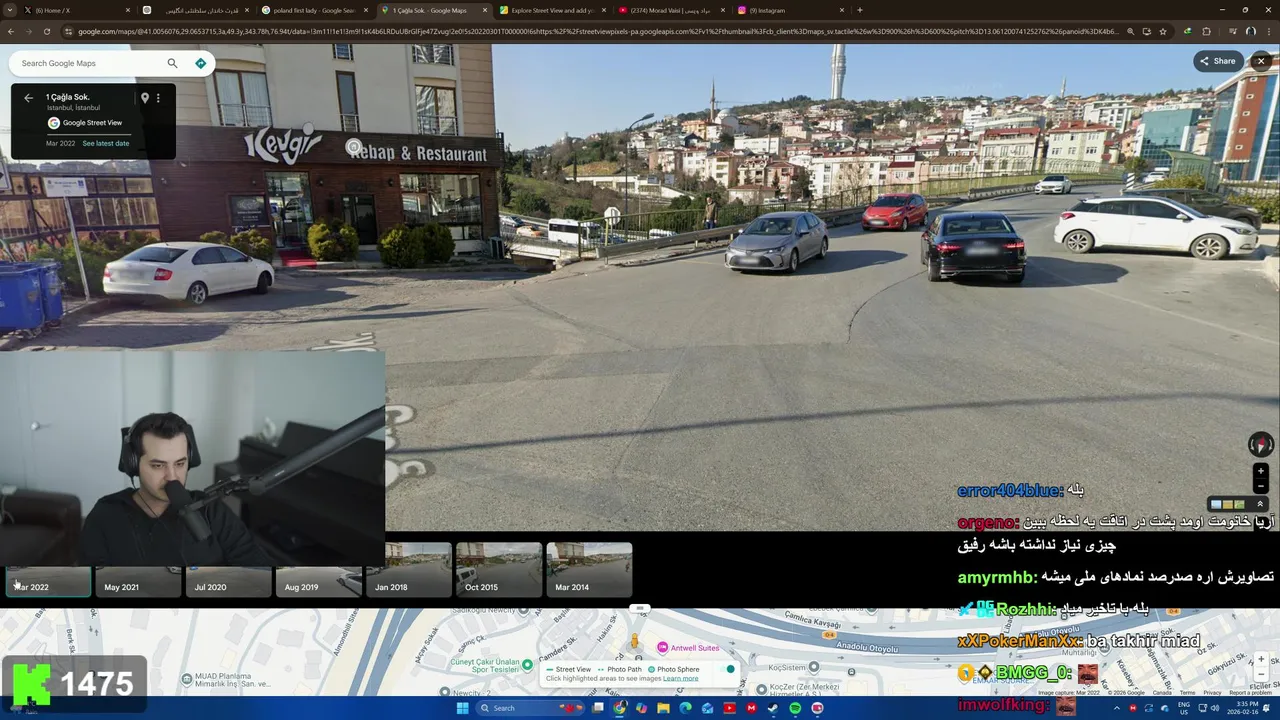Switch to the Morad Veisi YouTube tab
This screenshot has height=720, width=1280.
[672, 10]
